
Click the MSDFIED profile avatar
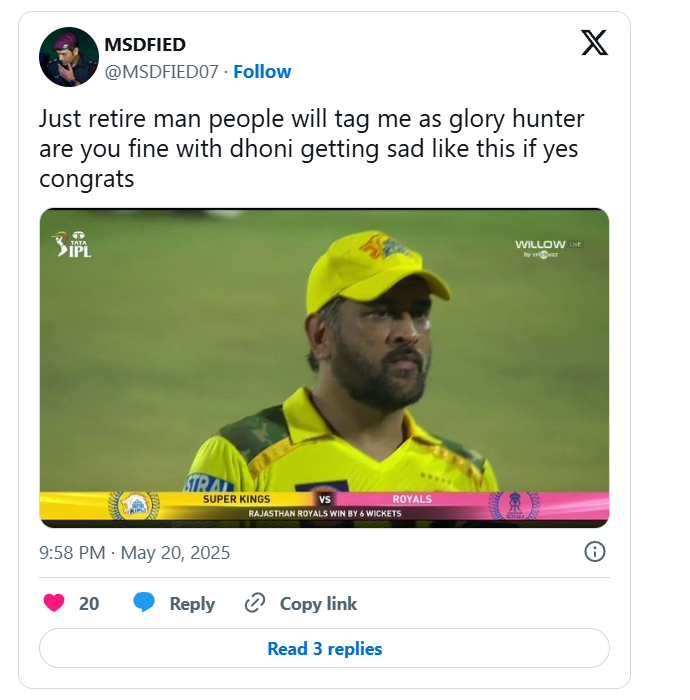click(x=68, y=58)
